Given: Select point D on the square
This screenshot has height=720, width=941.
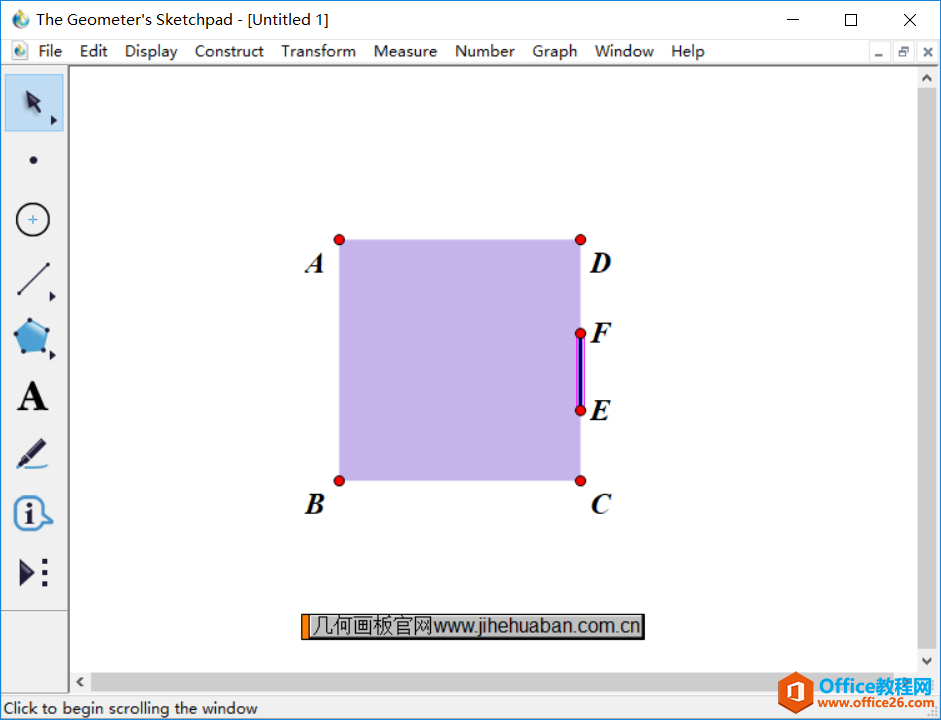Looking at the screenshot, I should tap(580, 240).
